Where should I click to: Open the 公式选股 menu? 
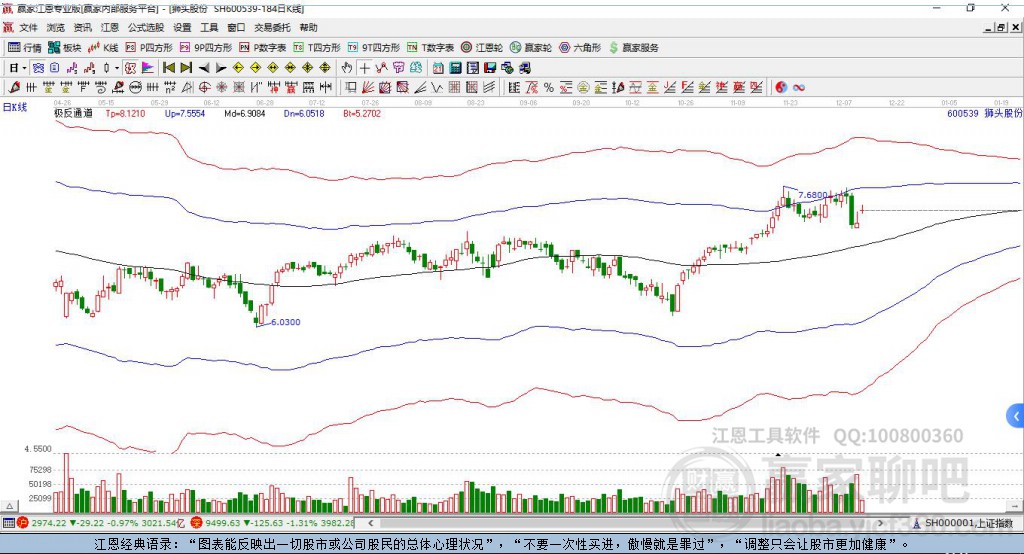[146, 27]
